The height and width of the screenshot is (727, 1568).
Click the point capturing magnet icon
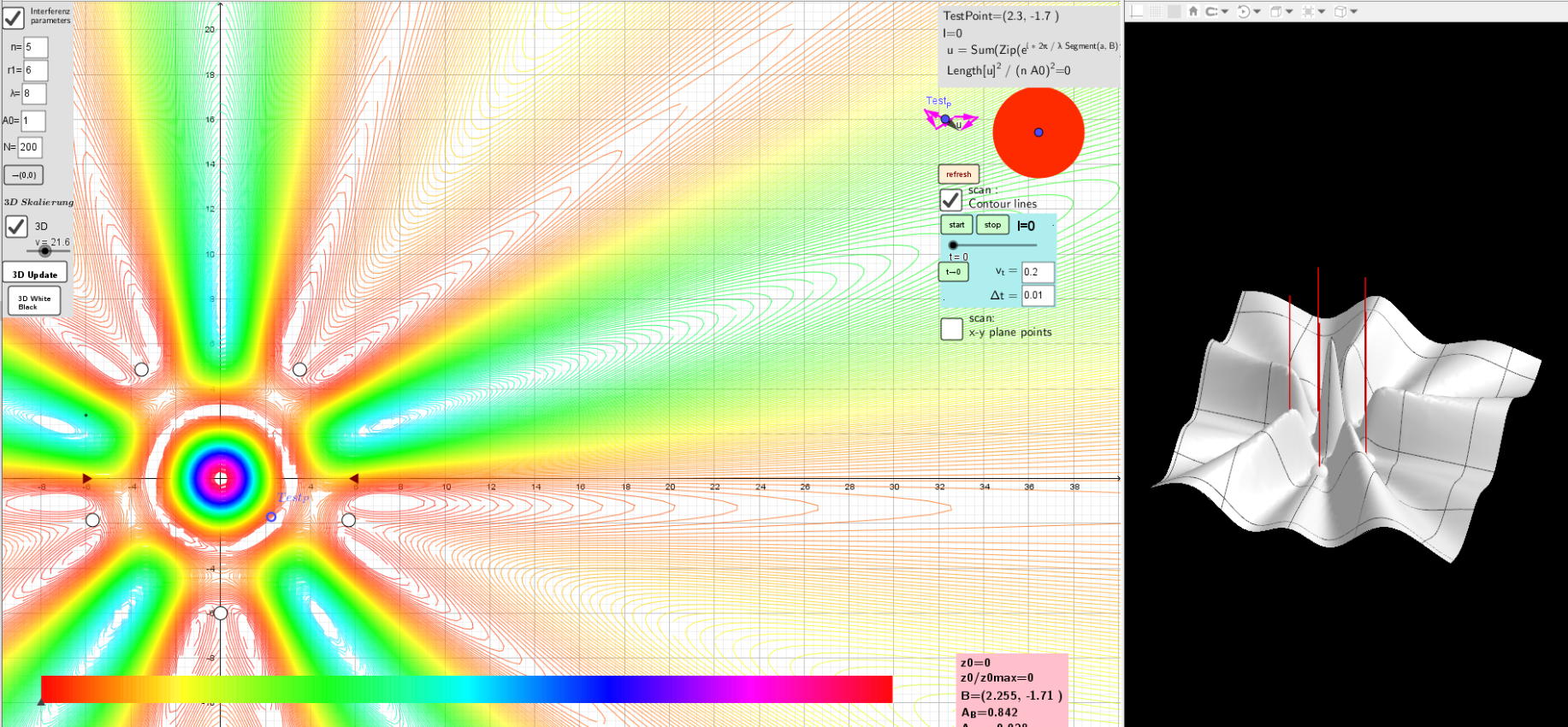(1211, 11)
